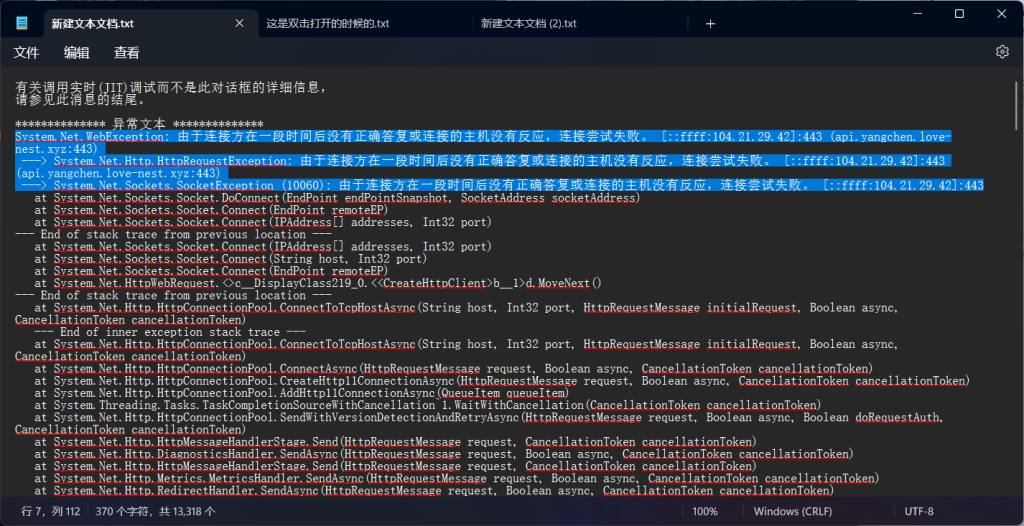Minimize the Notepad window

click(914, 14)
